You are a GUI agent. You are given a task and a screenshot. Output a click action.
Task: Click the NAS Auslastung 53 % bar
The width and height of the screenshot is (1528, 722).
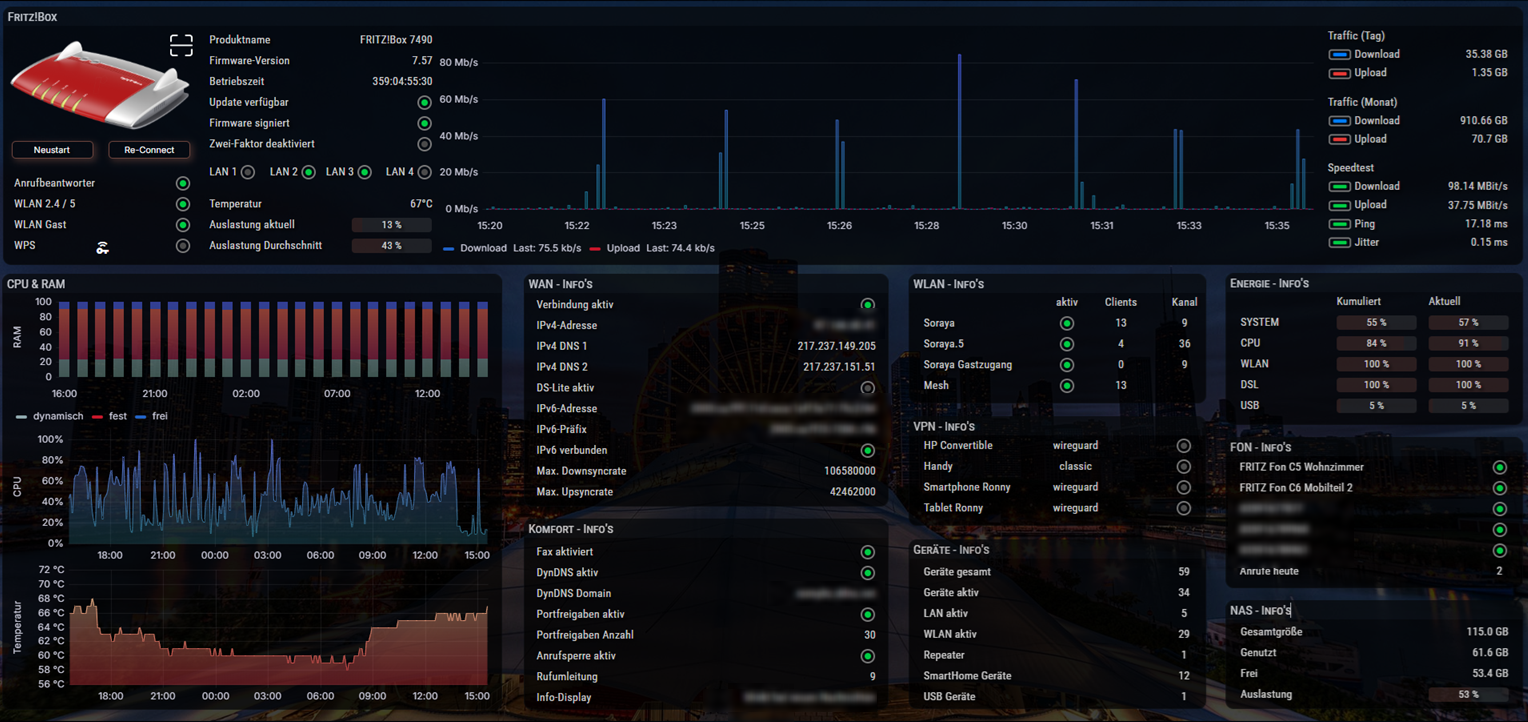(1468, 694)
